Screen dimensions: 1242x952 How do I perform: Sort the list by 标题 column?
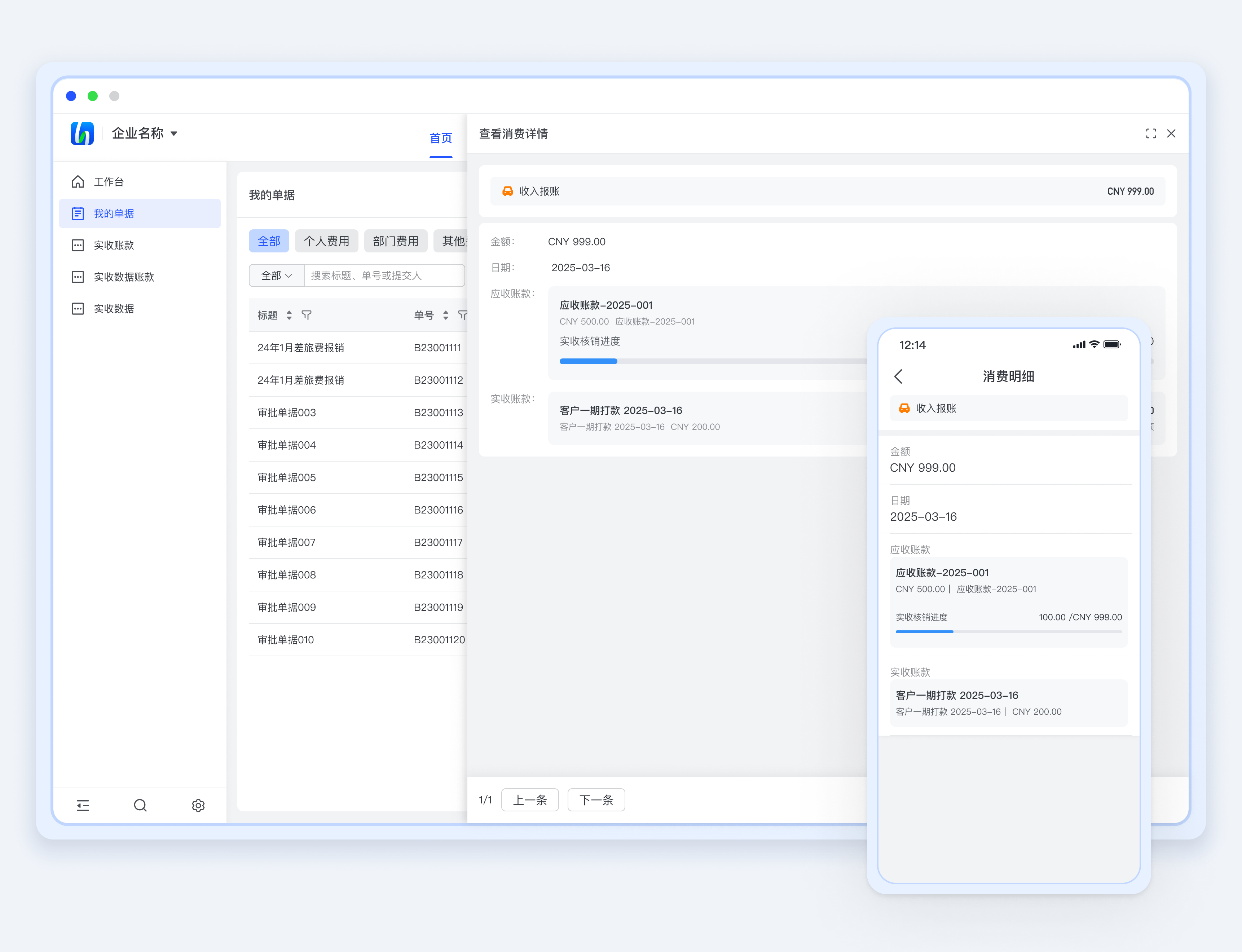point(289,315)
